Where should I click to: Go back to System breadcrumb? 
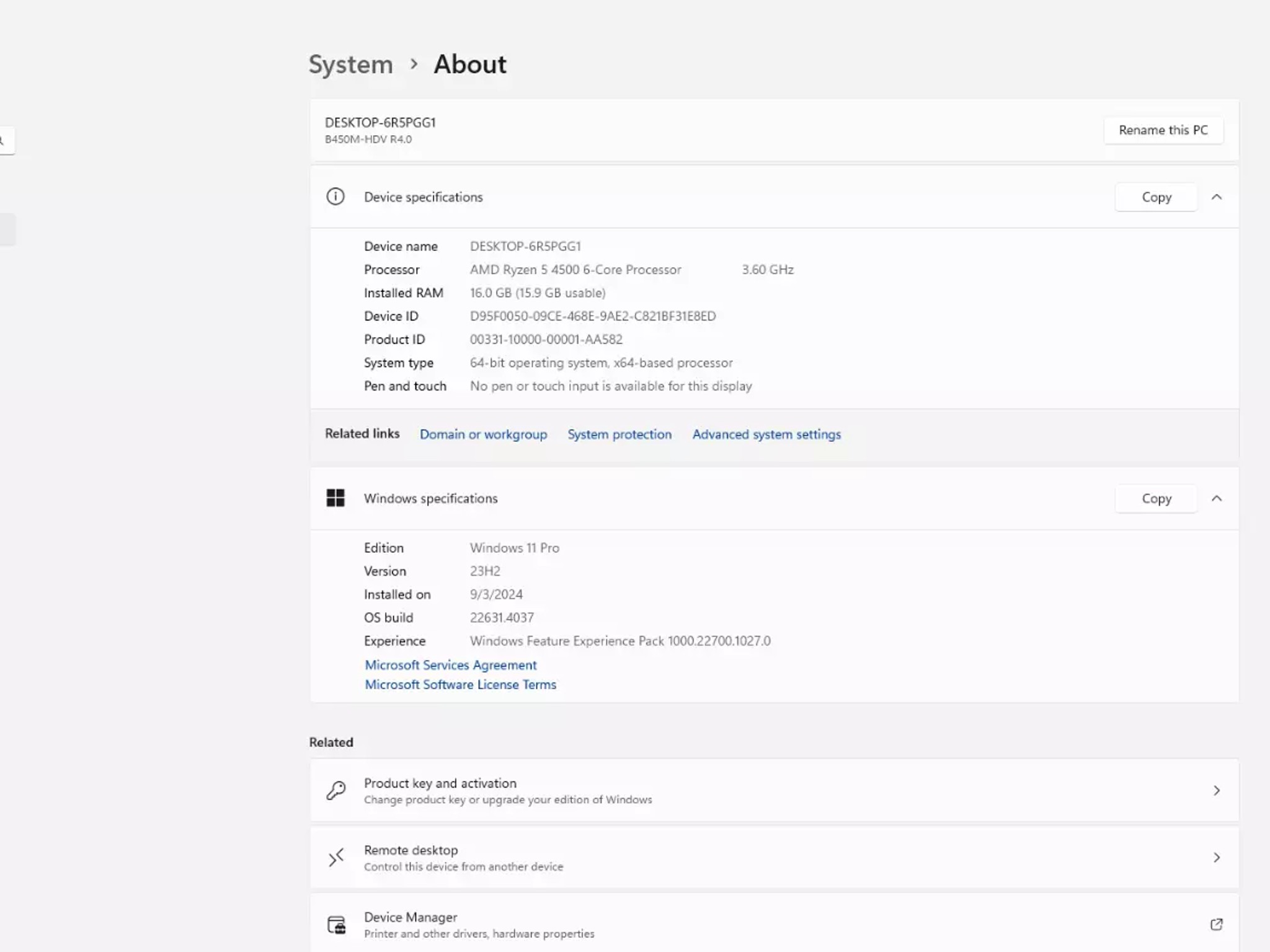pyautogui.click(x=350, y=64)
